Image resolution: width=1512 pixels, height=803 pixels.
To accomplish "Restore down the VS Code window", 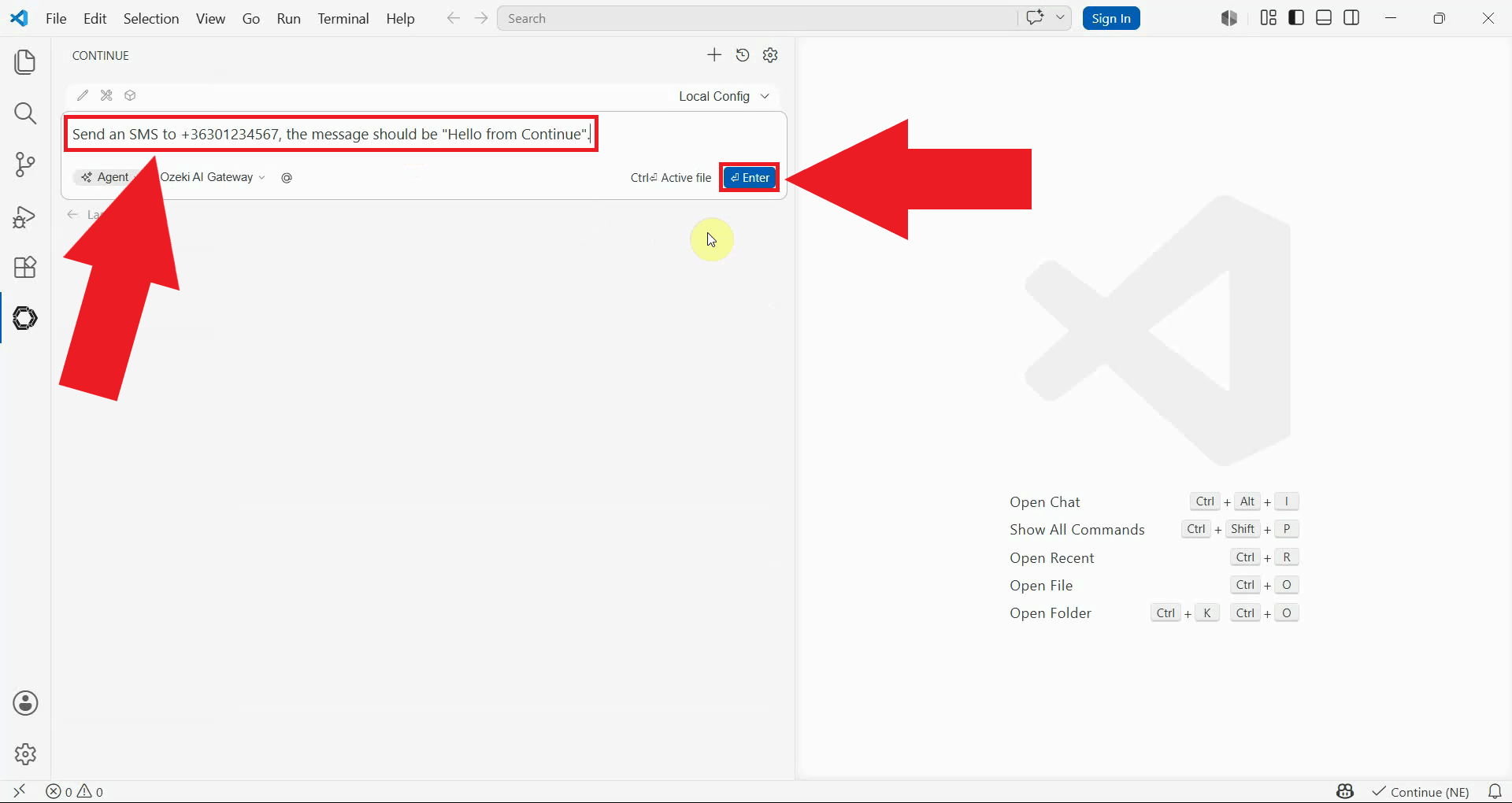I will pos(1439,18).
